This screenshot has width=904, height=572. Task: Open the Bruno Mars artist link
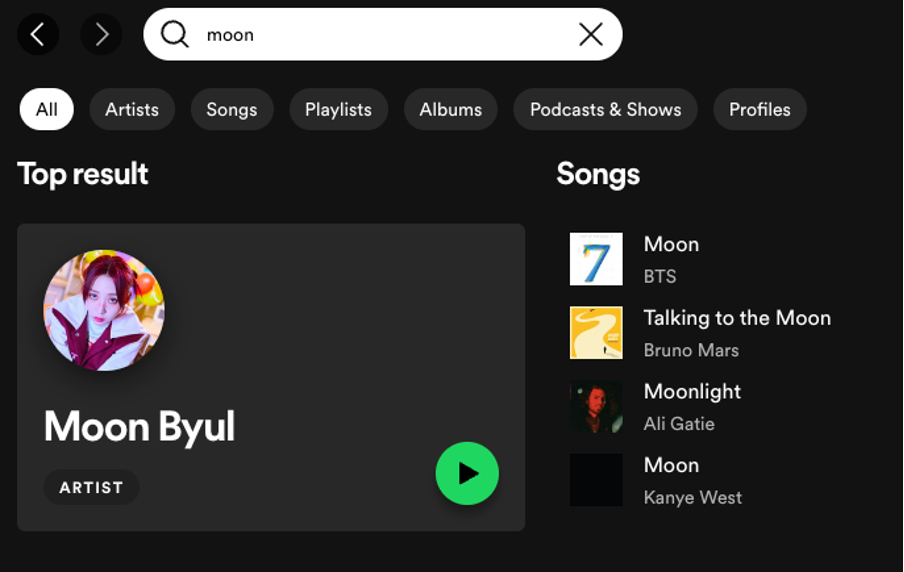(x=691, y=350)
